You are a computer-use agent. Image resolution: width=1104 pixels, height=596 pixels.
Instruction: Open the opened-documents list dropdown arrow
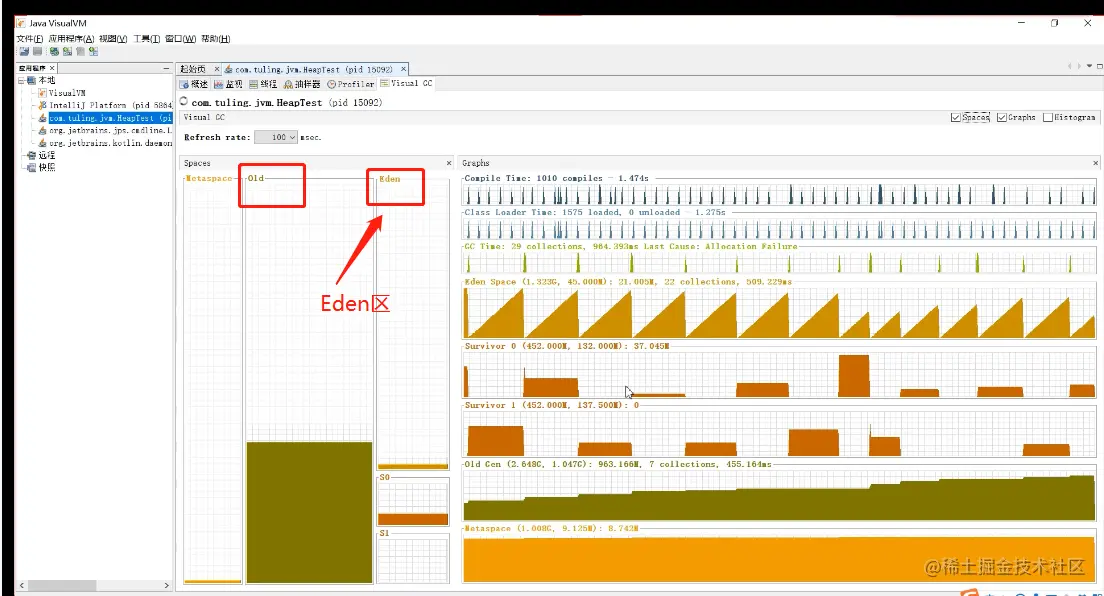(x=1089, y=66)
